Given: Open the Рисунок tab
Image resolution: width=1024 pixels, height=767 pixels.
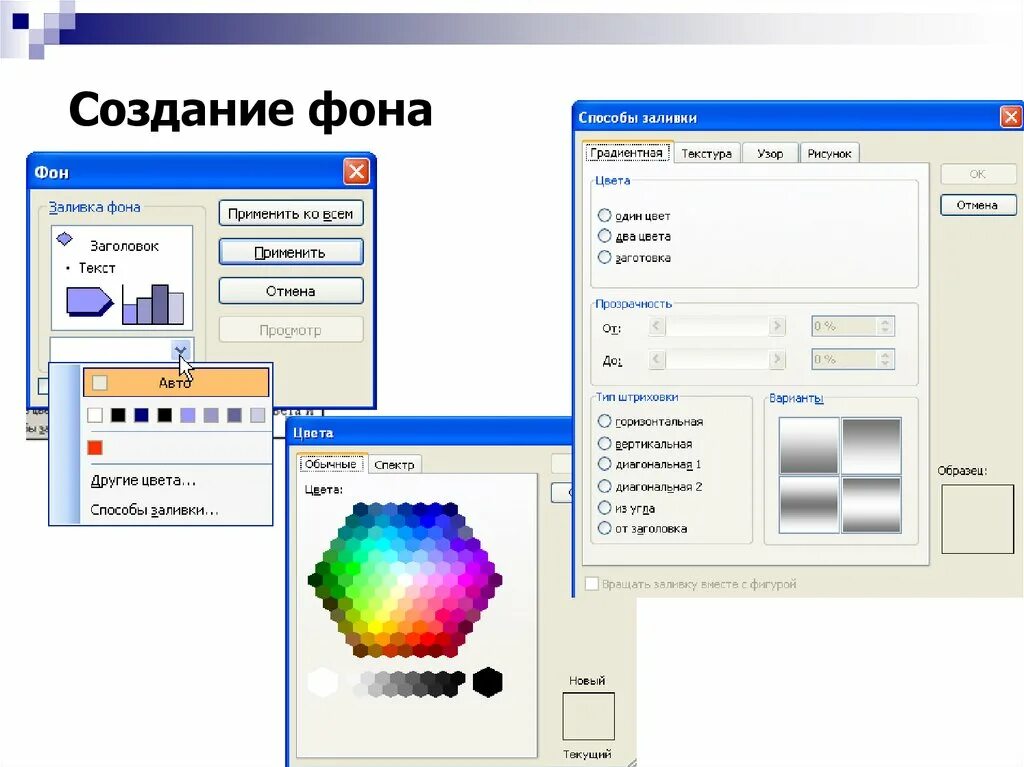Looking at the screenshot, I should [x=829, y=154].
